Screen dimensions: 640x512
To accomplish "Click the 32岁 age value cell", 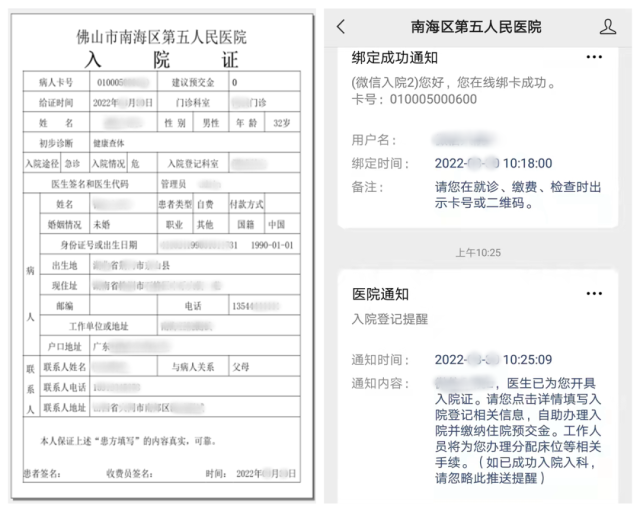I will (282, 123).
